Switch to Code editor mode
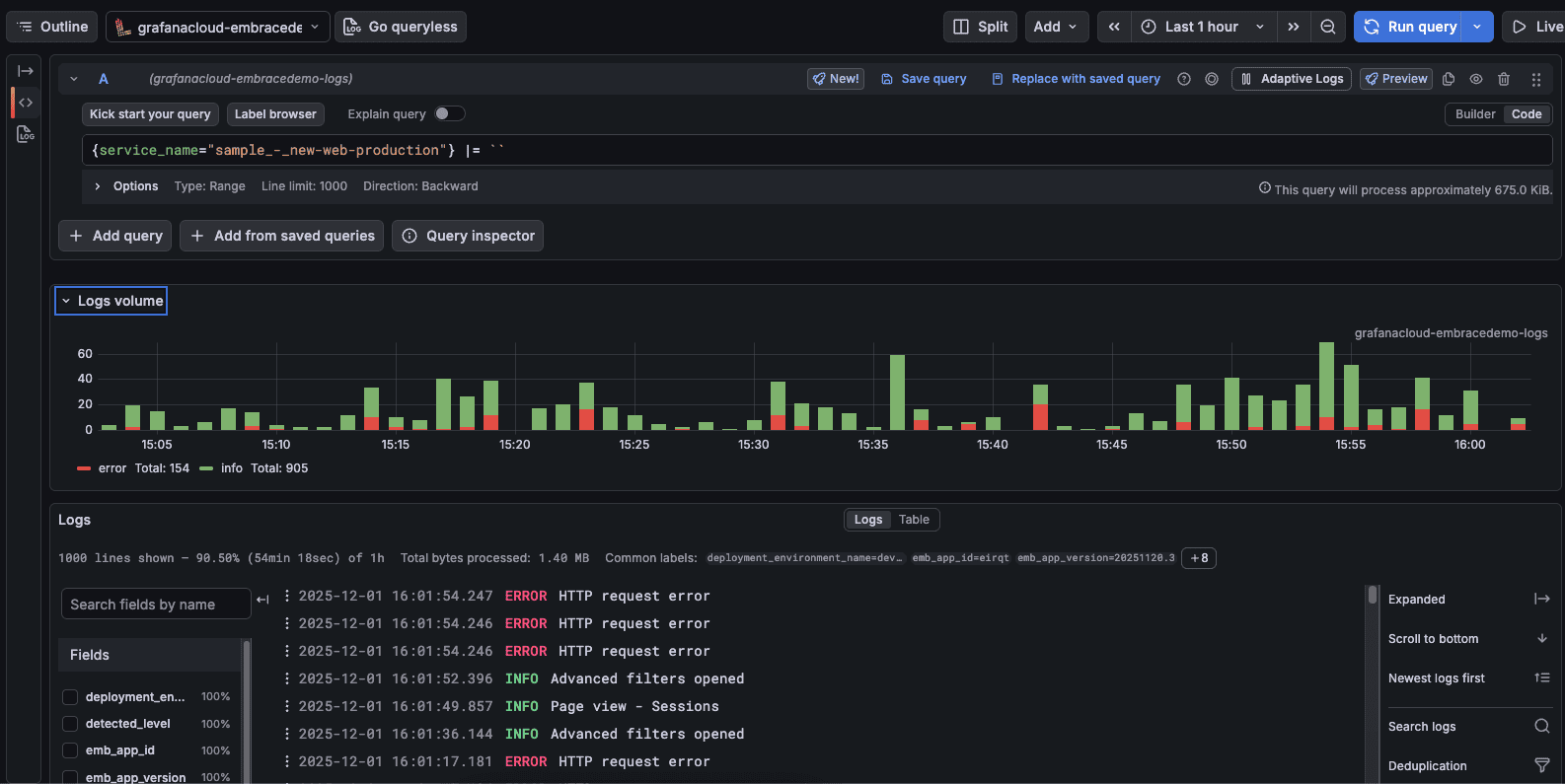1565x784 pixels. click(x=1527, y=114)
